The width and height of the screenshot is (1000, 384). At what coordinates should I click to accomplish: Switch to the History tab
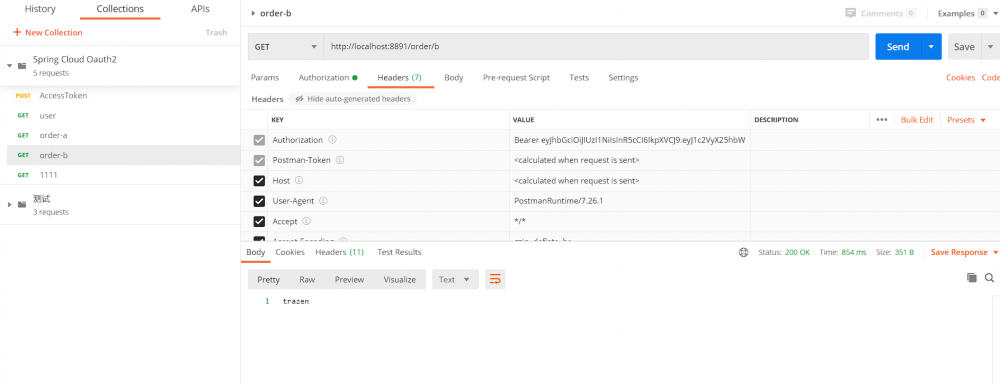point(40,9)
